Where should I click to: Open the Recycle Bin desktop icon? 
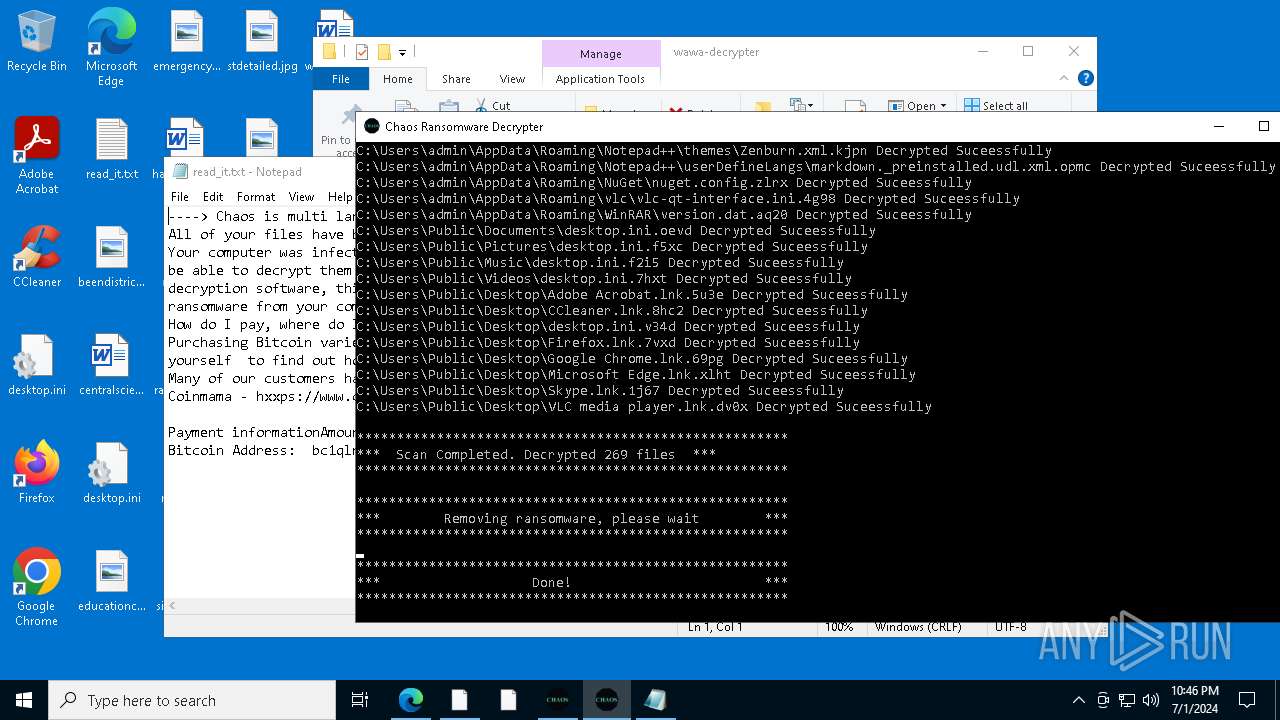coord(37,40)
